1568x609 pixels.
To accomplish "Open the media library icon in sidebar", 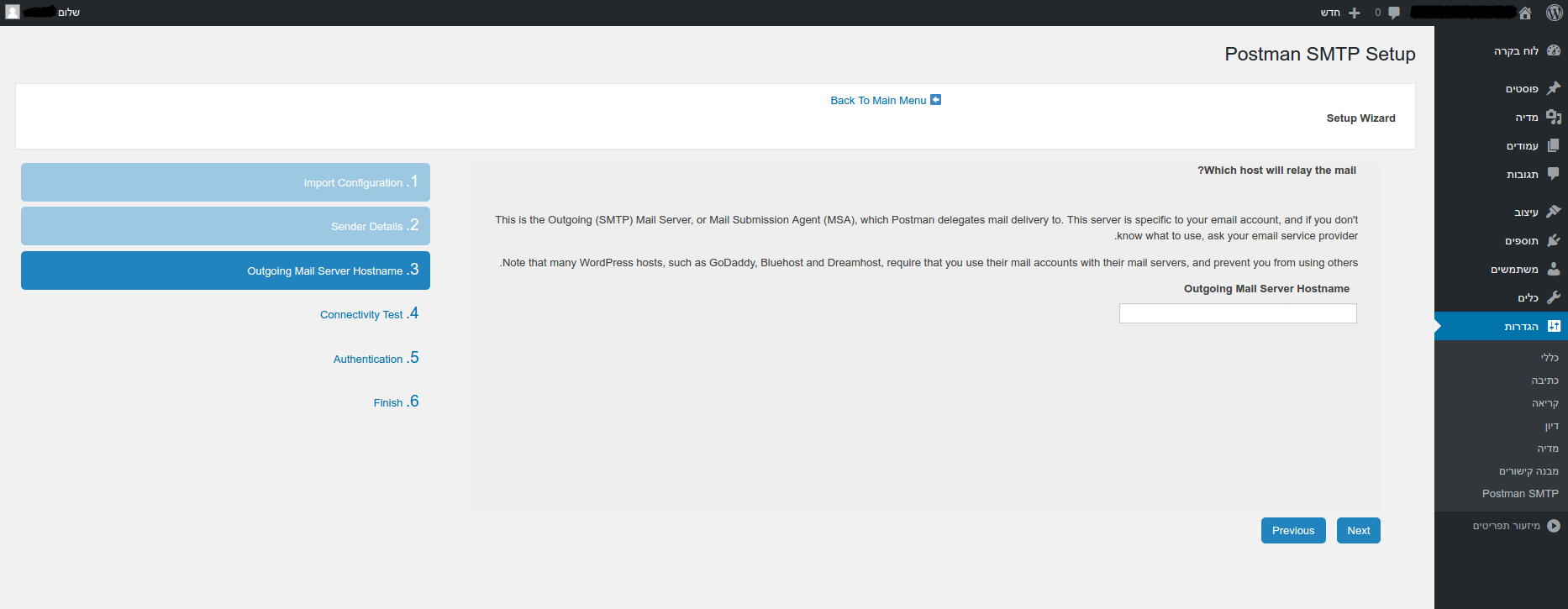I will 1553,117.
